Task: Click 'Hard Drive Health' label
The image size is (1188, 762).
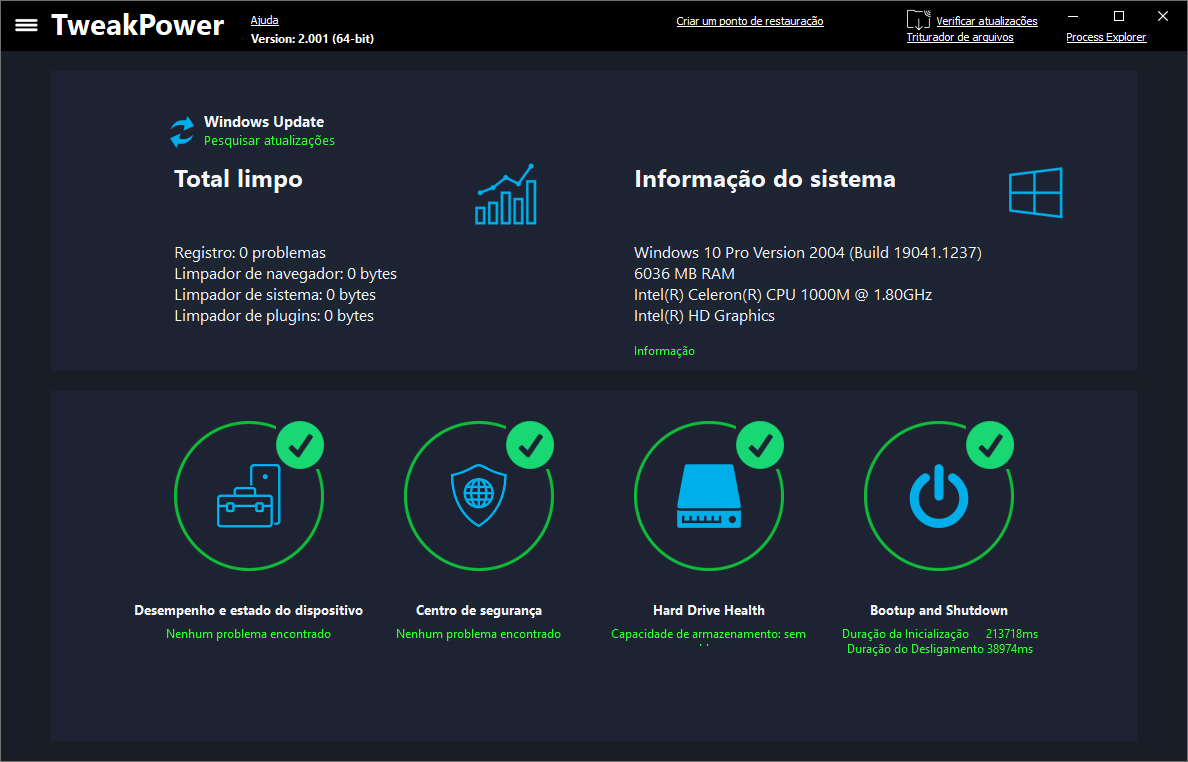Action: (x=709, y=611)
